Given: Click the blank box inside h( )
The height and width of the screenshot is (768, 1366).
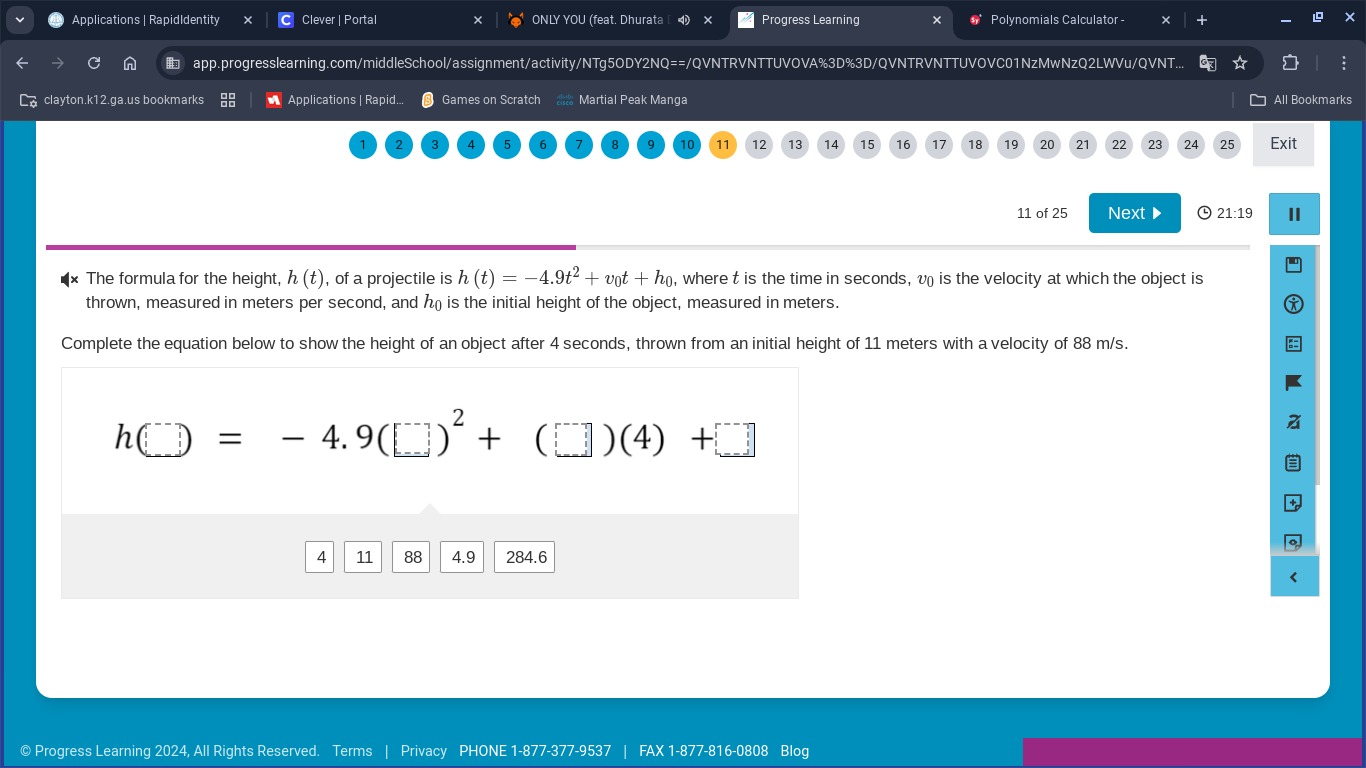Looking at the screenshot, I should pyautogui.click(x=163, y=440).
